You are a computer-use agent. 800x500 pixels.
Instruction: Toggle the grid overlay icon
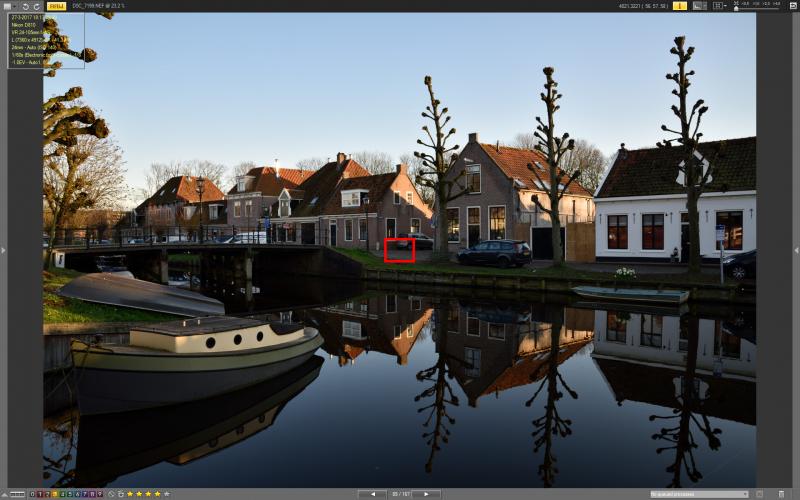(x=718, y=6)
